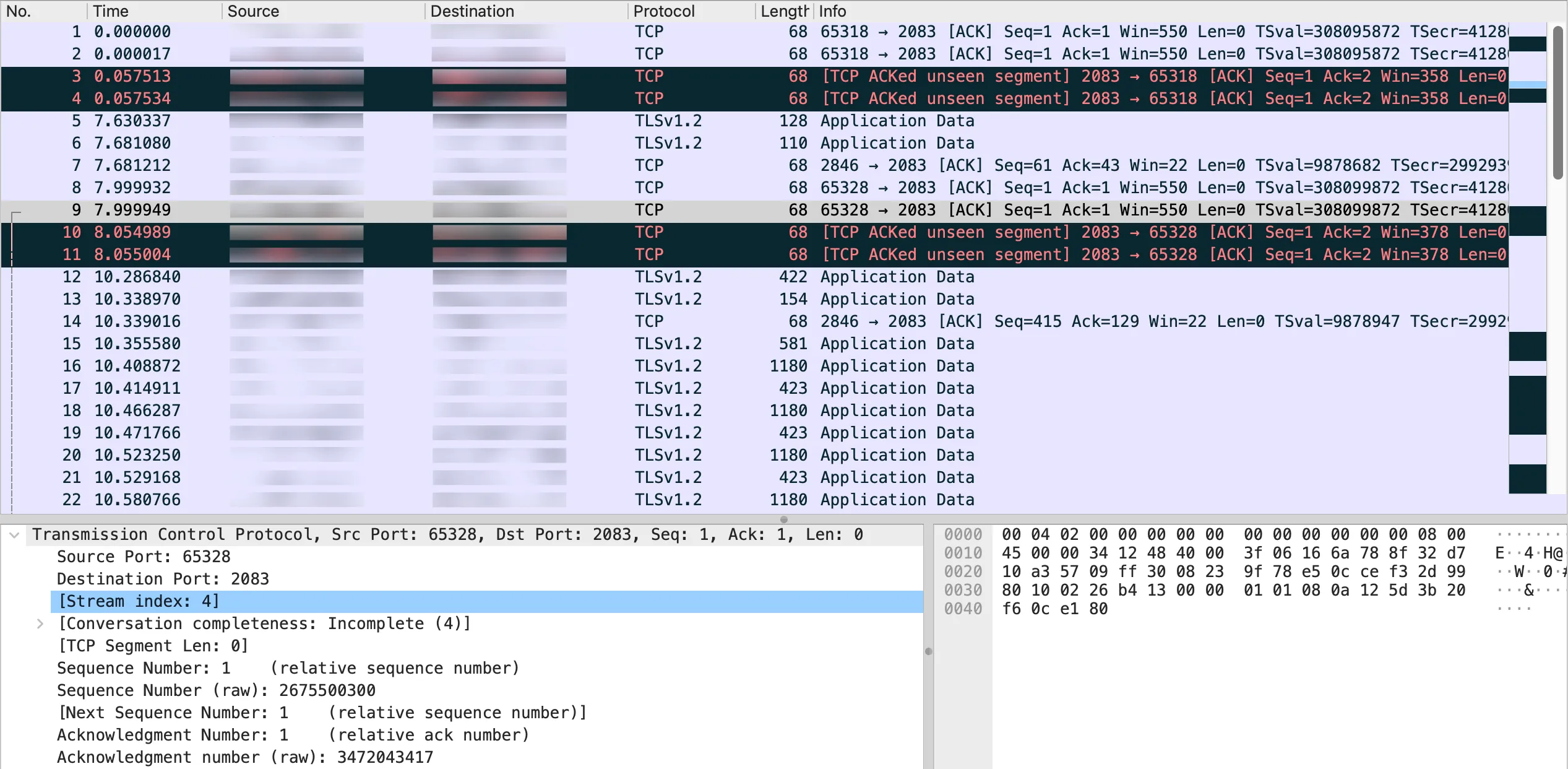Select hex offset 0010 row in bytes pane
Viewport: 1568px width, 769px height.
[x=963, y=553]
